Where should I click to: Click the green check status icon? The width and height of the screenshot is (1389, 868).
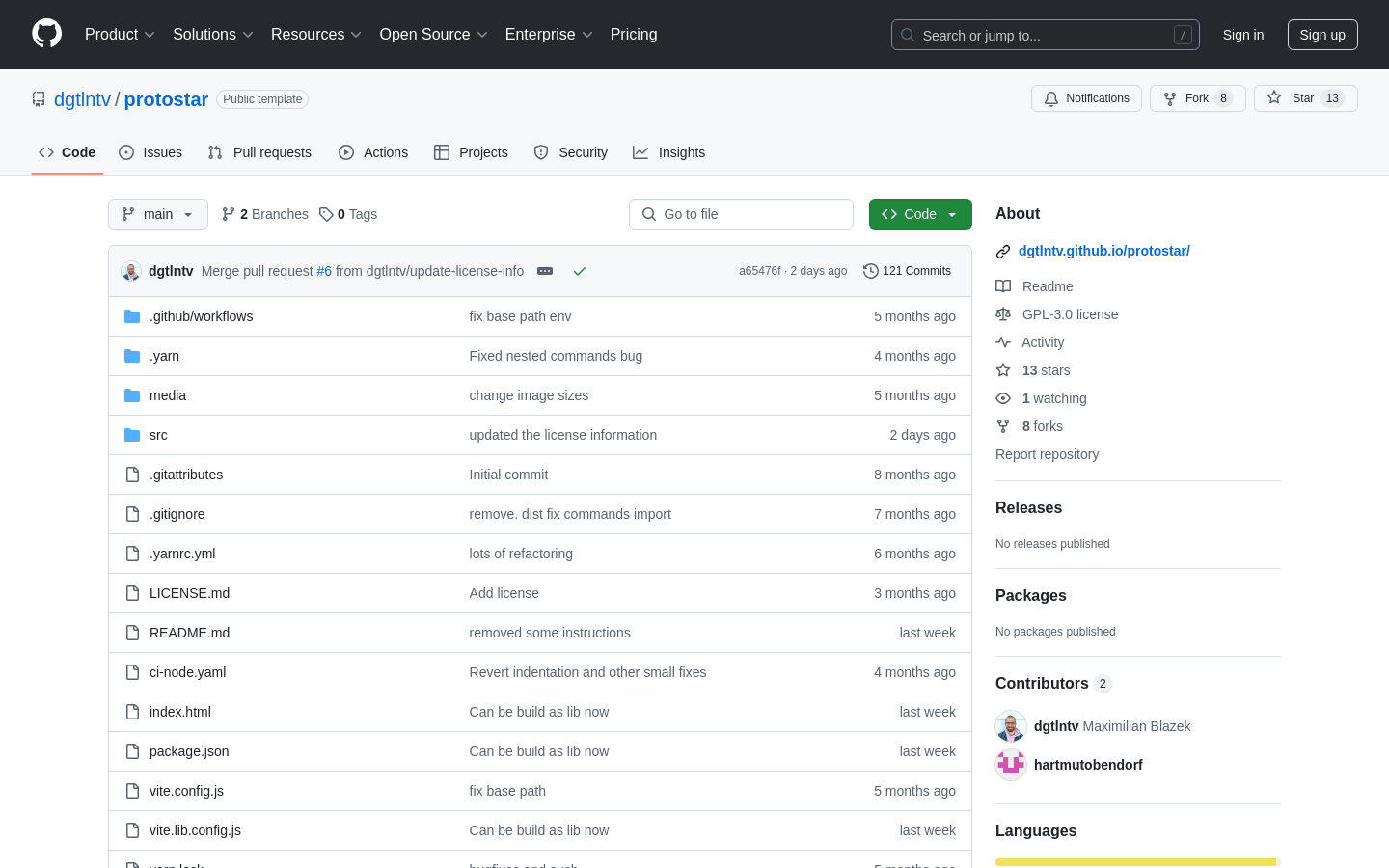[x=580, y=271]
